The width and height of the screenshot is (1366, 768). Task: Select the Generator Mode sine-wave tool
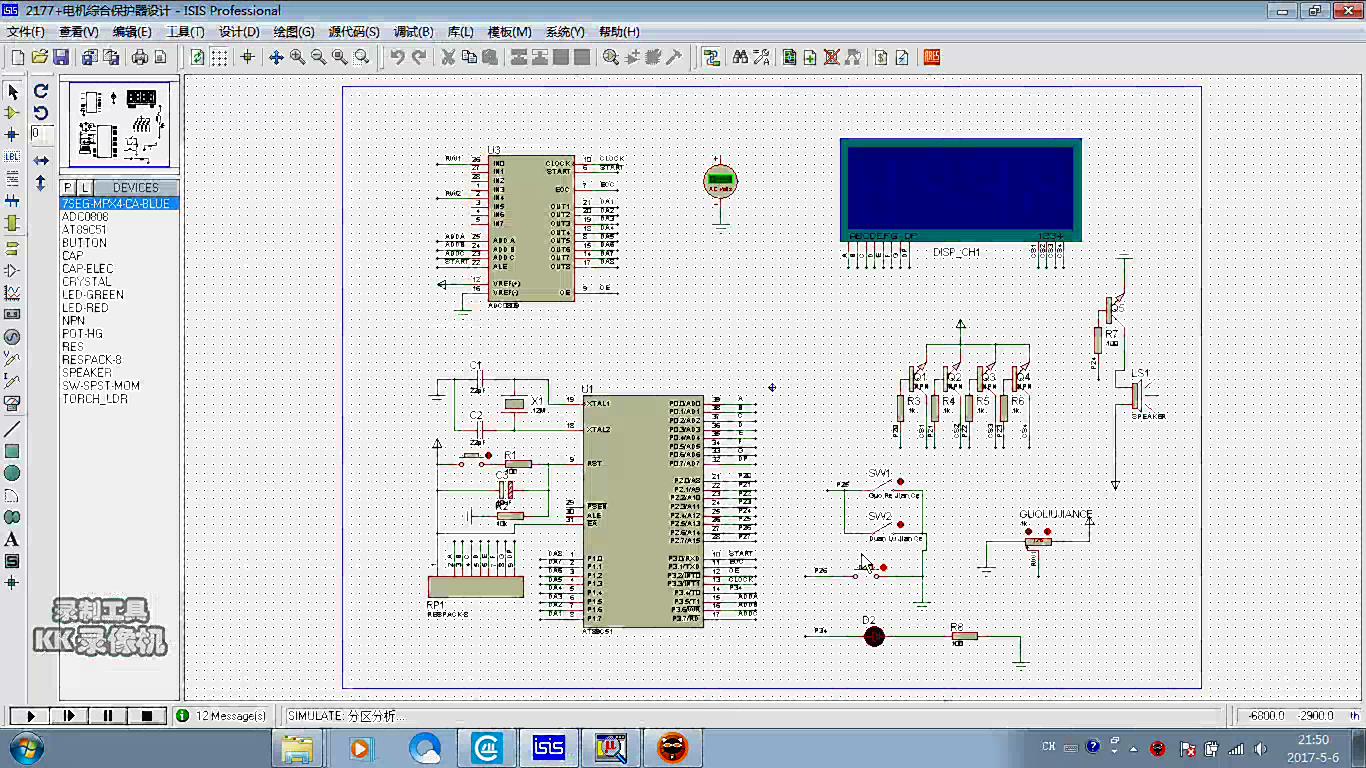(x=13, y=337)
